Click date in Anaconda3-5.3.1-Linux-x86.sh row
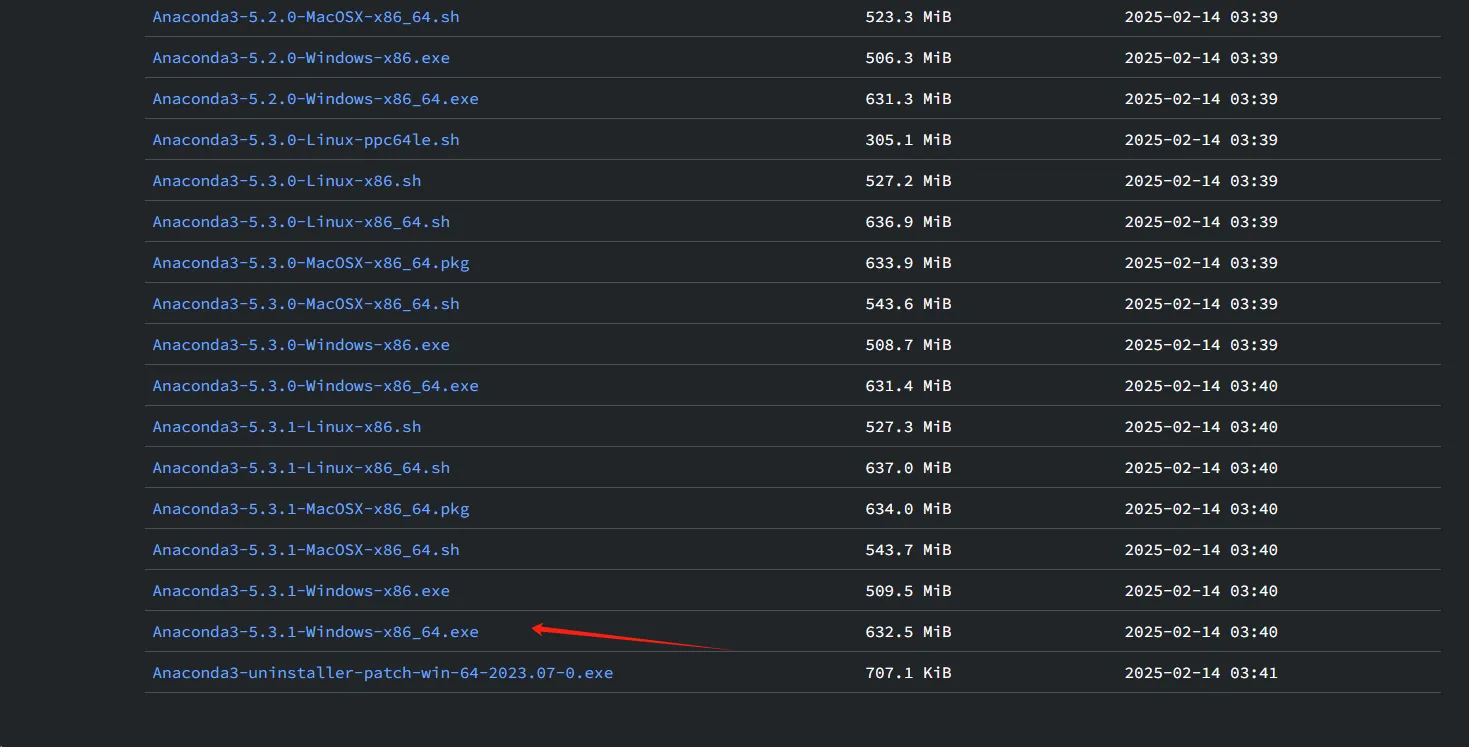The width and height of the screenshot is (1469, 747). [1201, 427]
